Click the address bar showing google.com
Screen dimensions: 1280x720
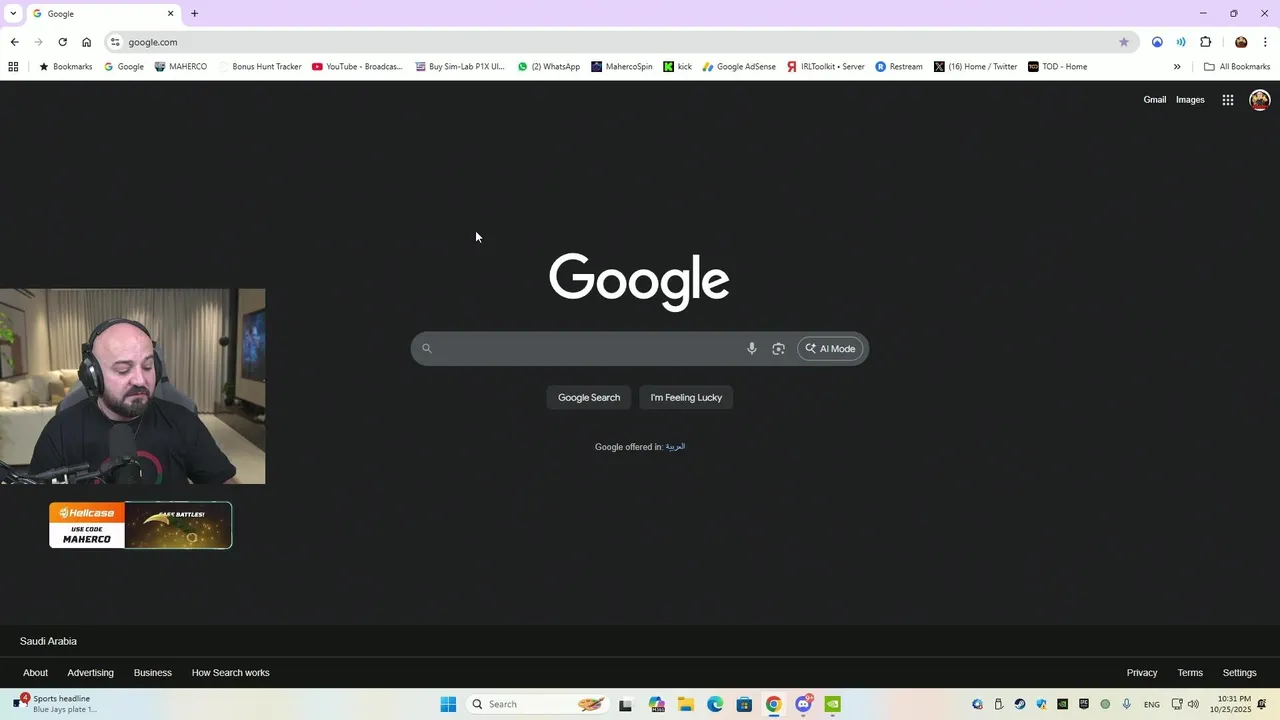click(620, 42)
